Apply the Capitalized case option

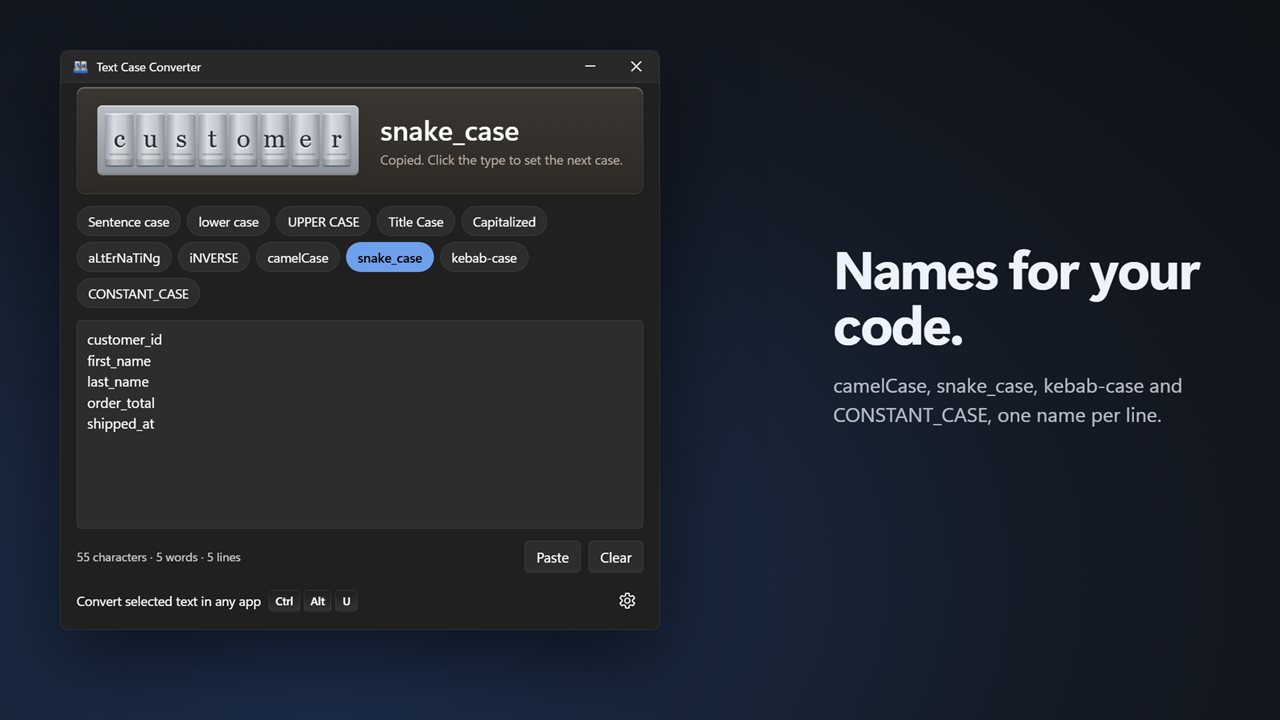click(504, 222)
